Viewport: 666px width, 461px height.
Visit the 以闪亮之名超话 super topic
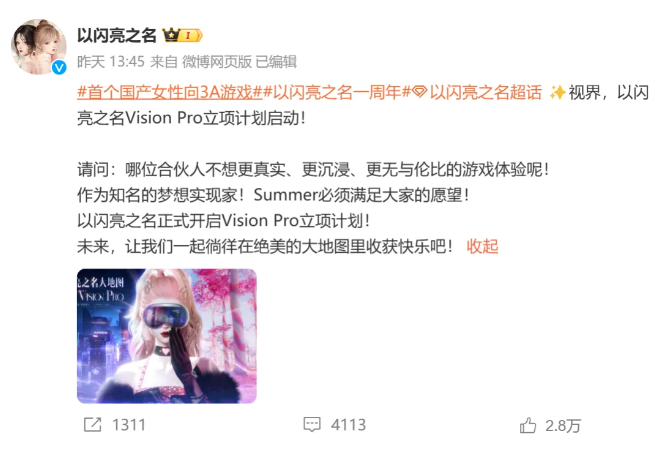486,93
